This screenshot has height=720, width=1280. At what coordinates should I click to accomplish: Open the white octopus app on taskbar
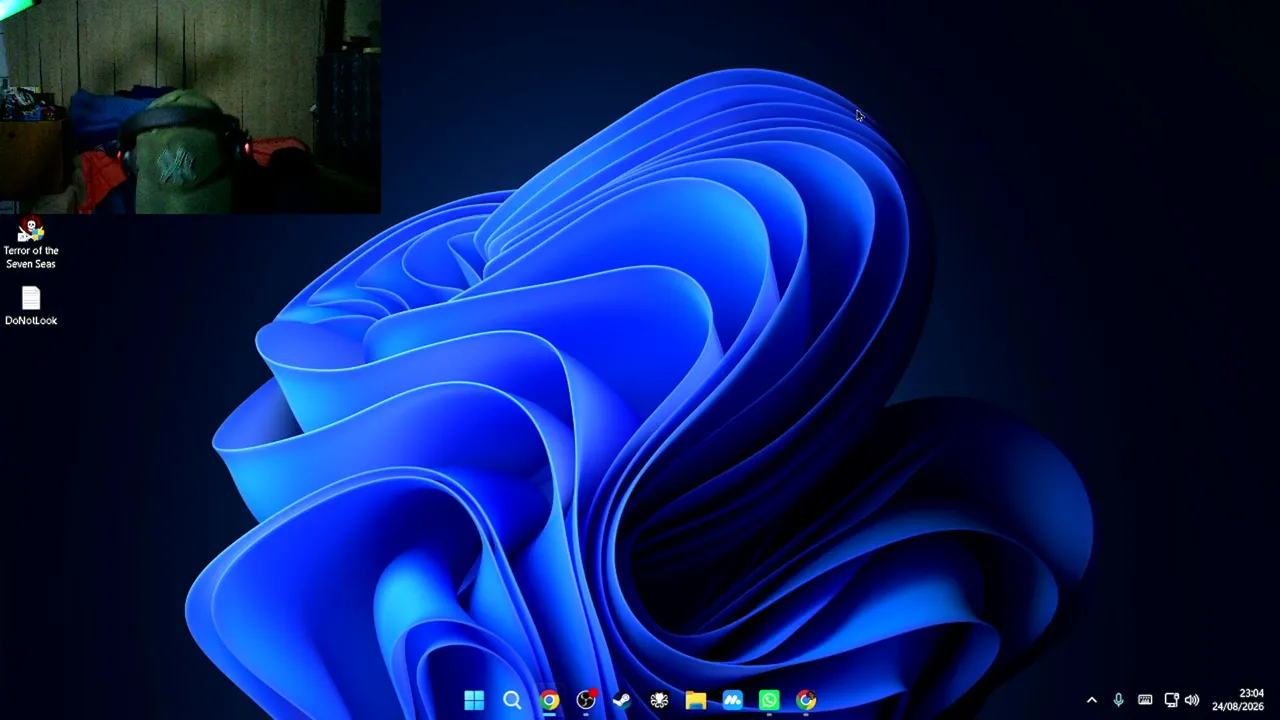(x=659, y=701)
